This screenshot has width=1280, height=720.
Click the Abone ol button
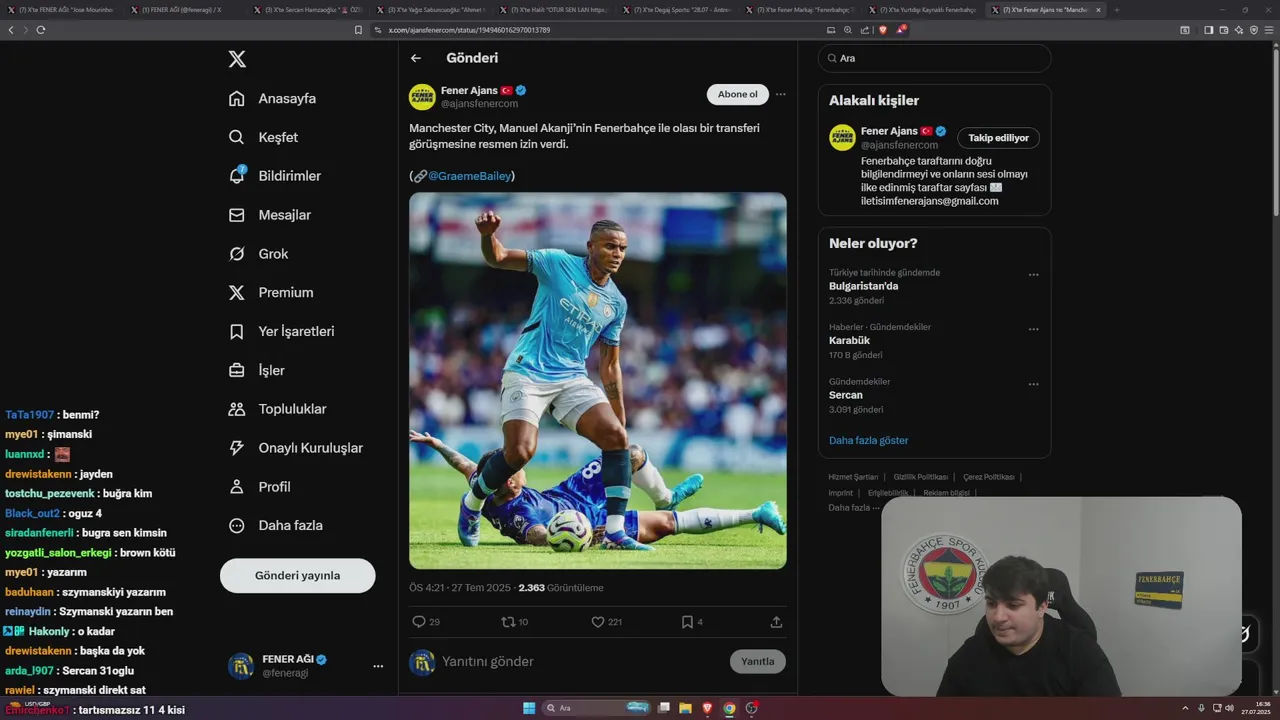(738, 94)
